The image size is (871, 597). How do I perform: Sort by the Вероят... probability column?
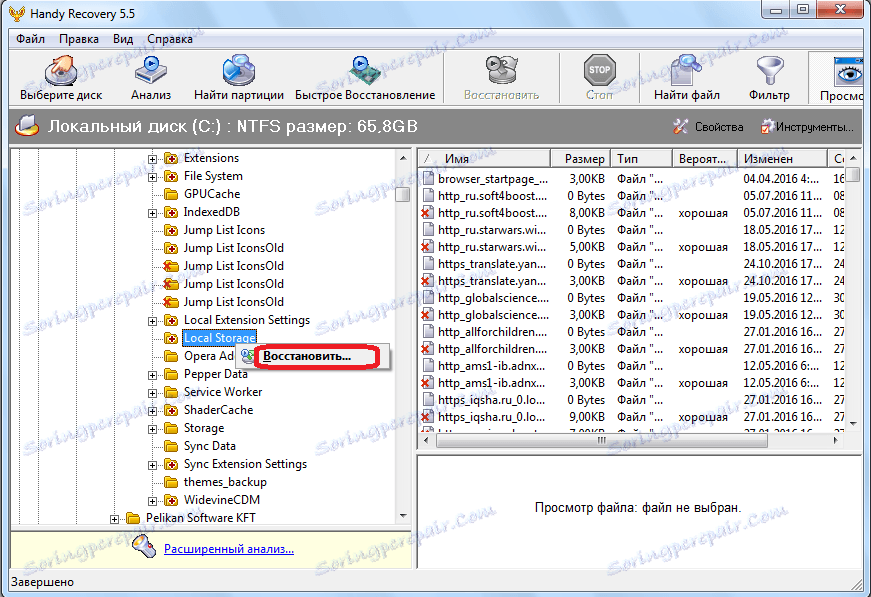pos(705,159)
